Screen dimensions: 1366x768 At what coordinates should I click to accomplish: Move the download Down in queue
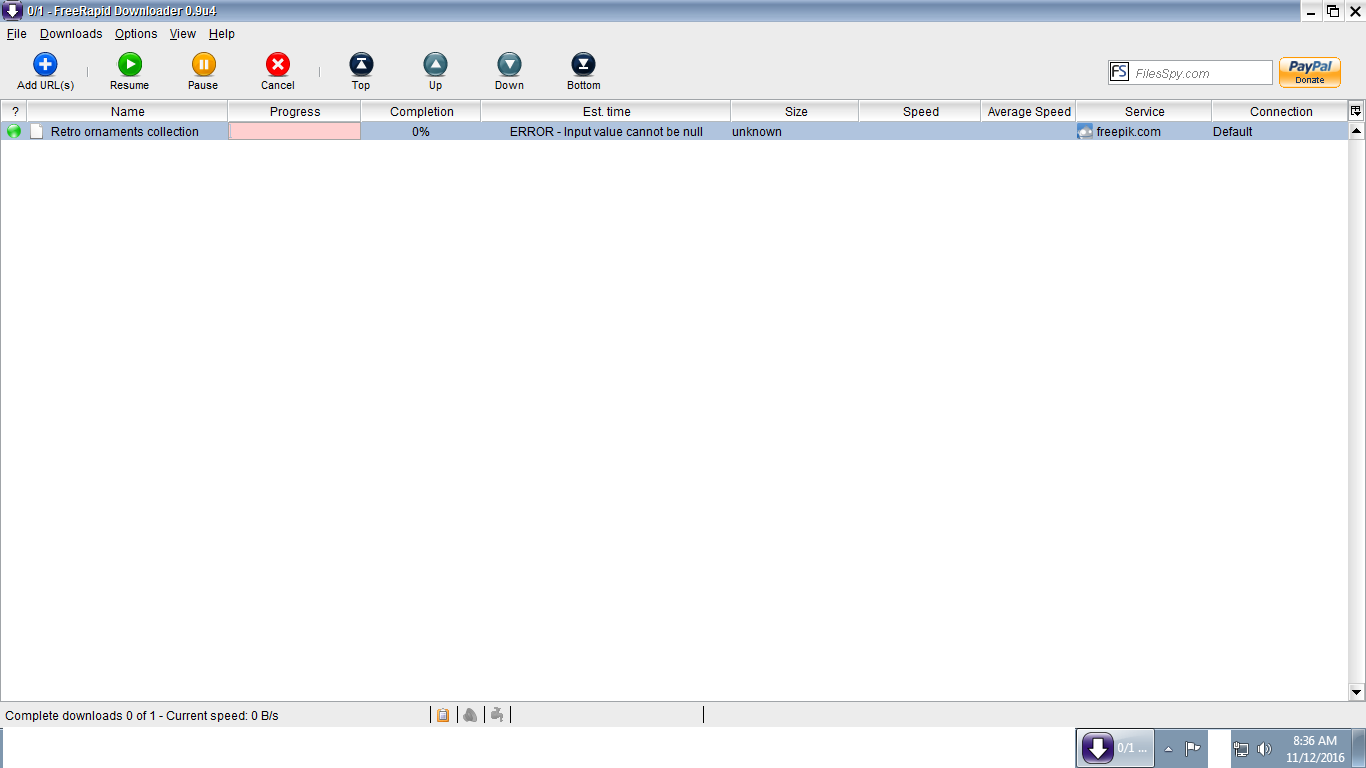509,65
